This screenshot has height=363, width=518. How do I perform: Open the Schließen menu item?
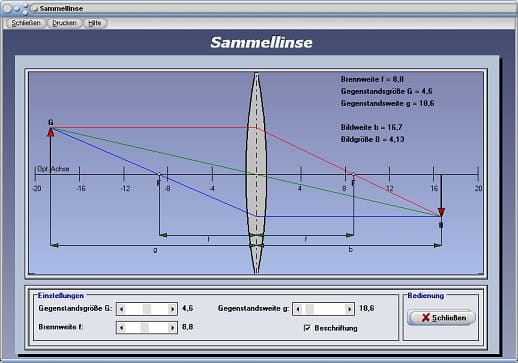pyautogui.click(x=26, y=23)
